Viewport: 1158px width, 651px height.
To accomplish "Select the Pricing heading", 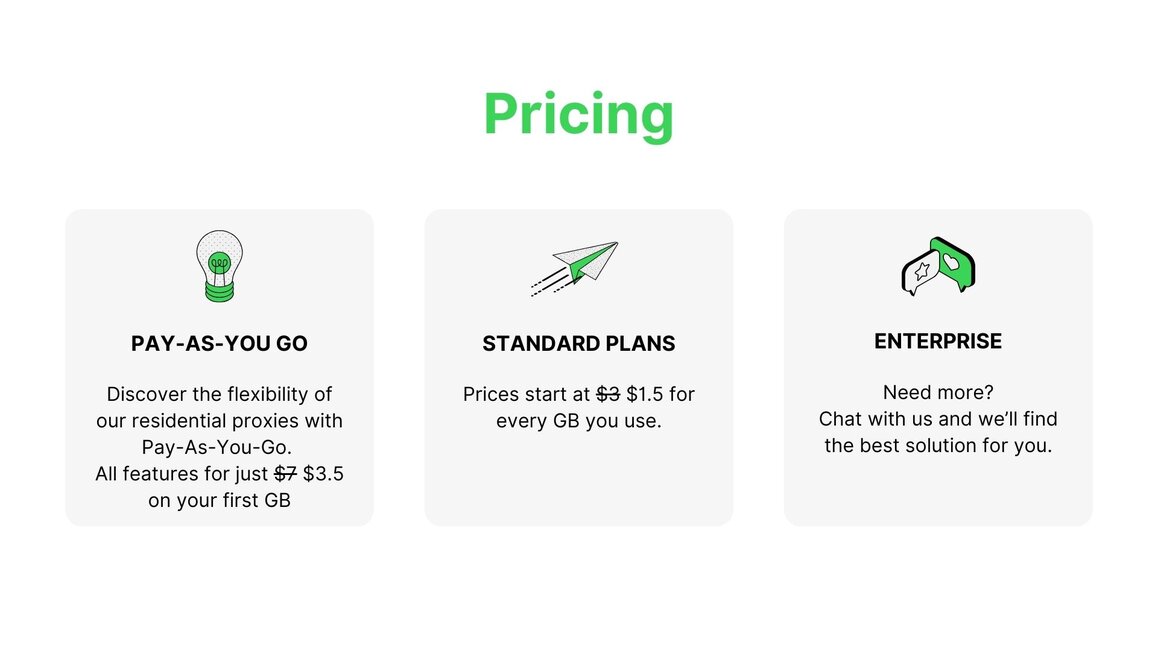I will click(x=579, y=114).
